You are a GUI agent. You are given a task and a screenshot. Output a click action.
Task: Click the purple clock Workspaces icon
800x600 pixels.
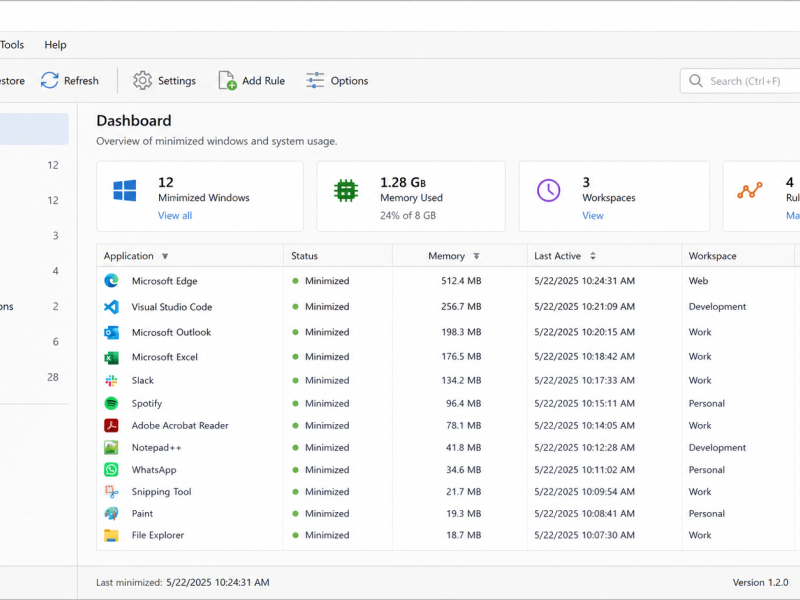point(548,190)
